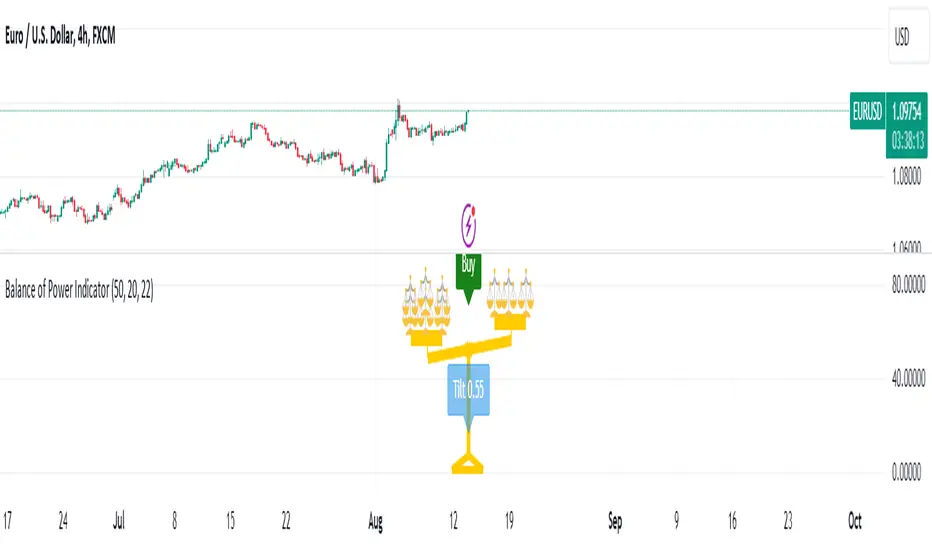Click the 40.00000 indicator scale value

click(x=908, y=378)
